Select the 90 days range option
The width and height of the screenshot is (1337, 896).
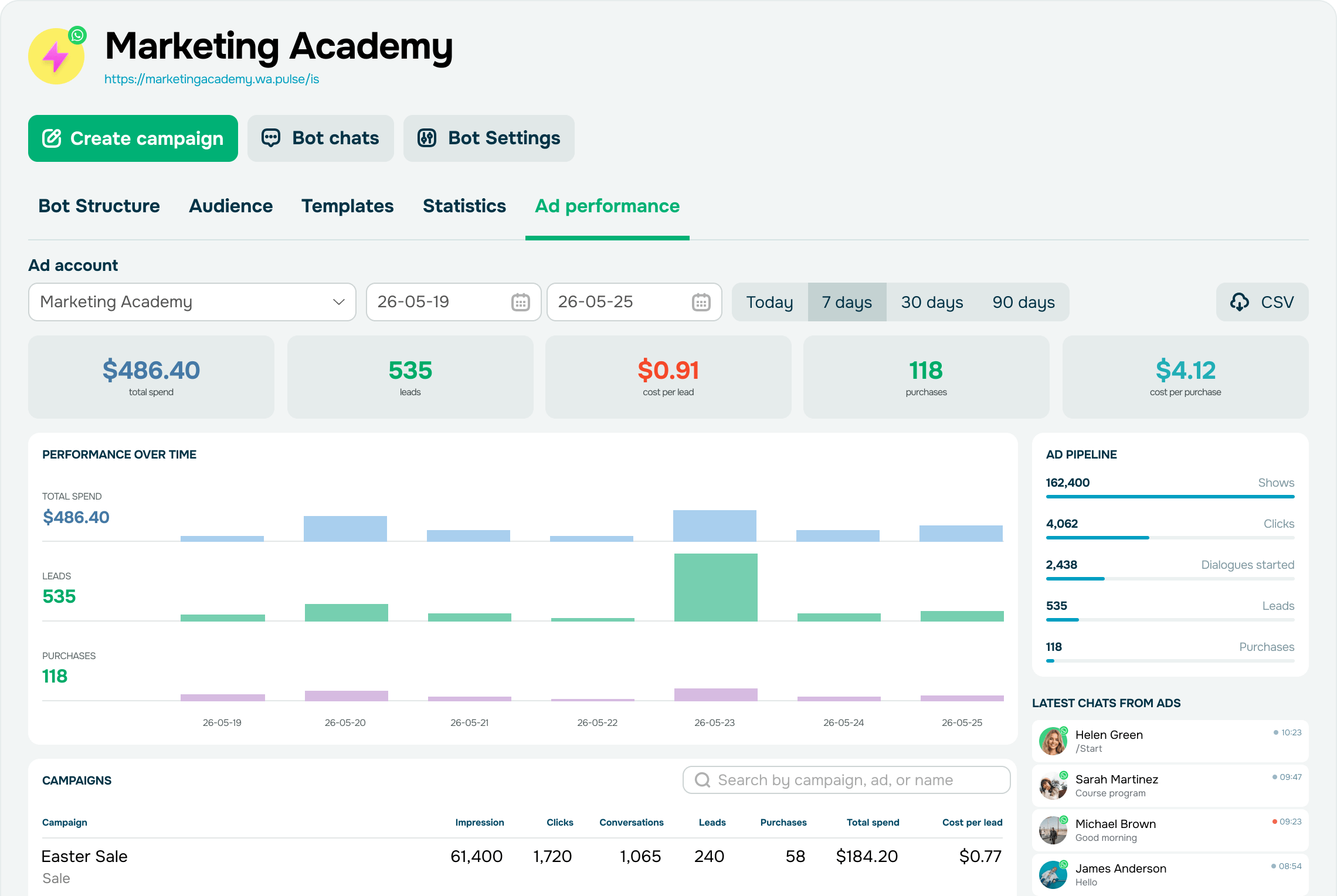1024,302
